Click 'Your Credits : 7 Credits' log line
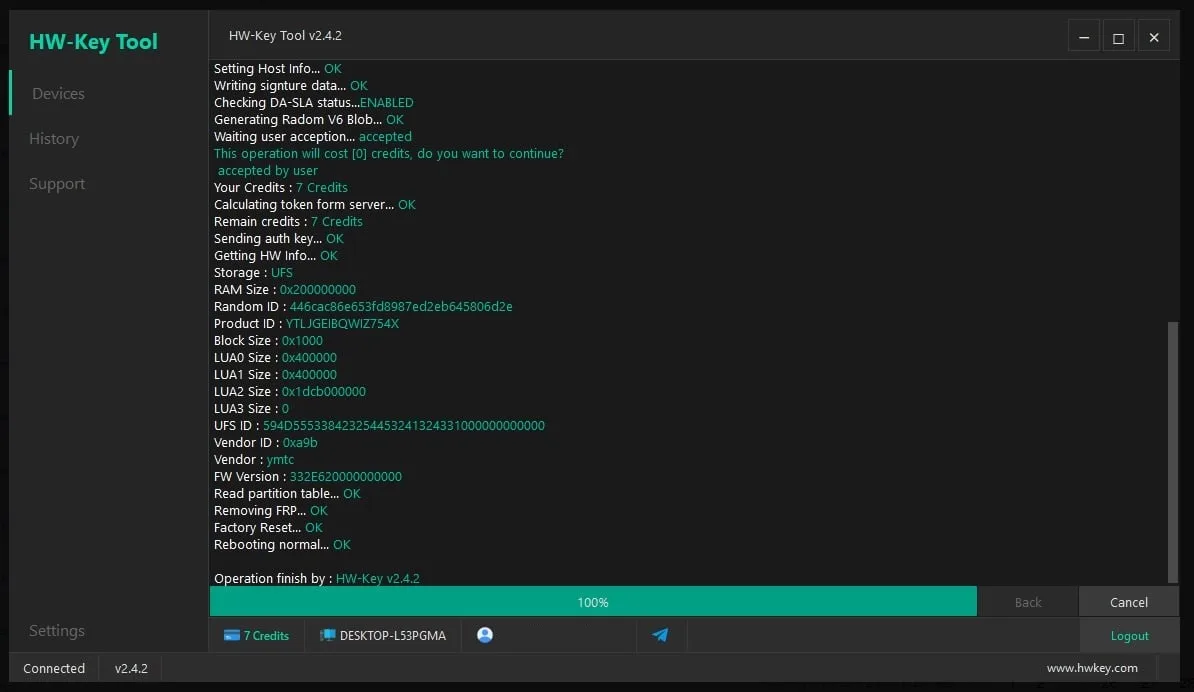The height and width of the screenshot is (692, 1194). coord(280,187)
